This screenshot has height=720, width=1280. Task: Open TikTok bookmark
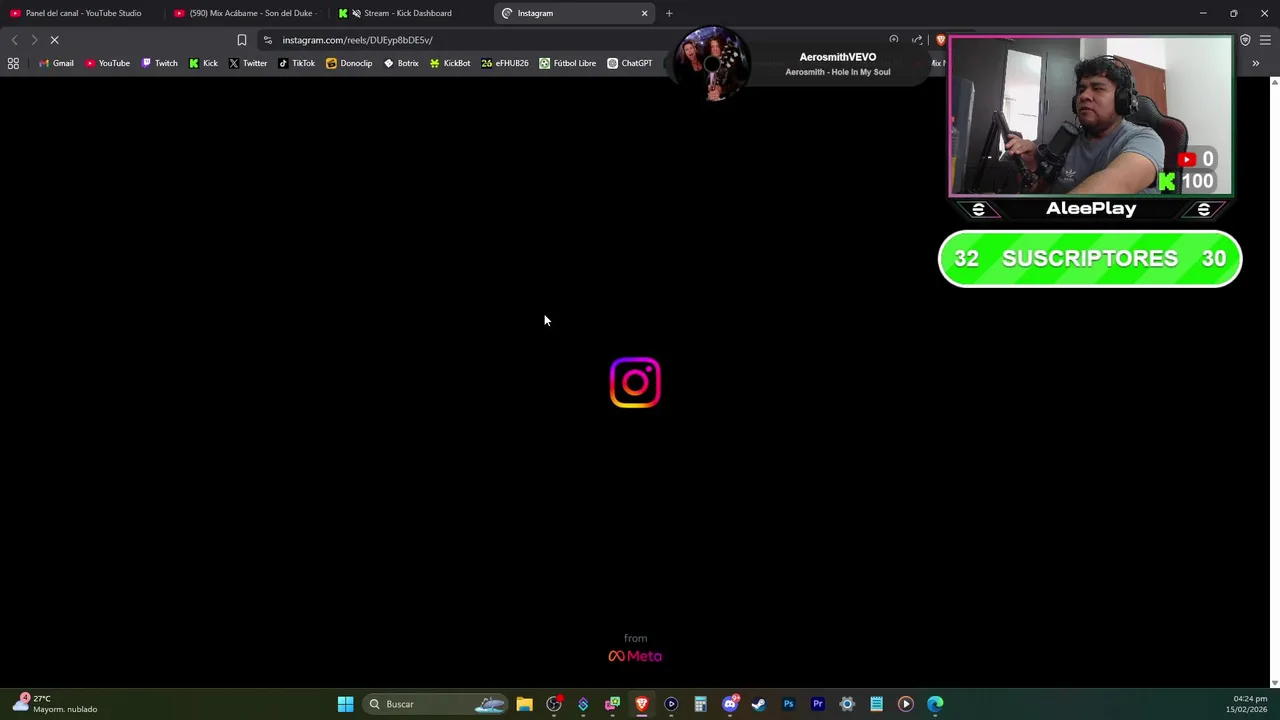[296, 63]
